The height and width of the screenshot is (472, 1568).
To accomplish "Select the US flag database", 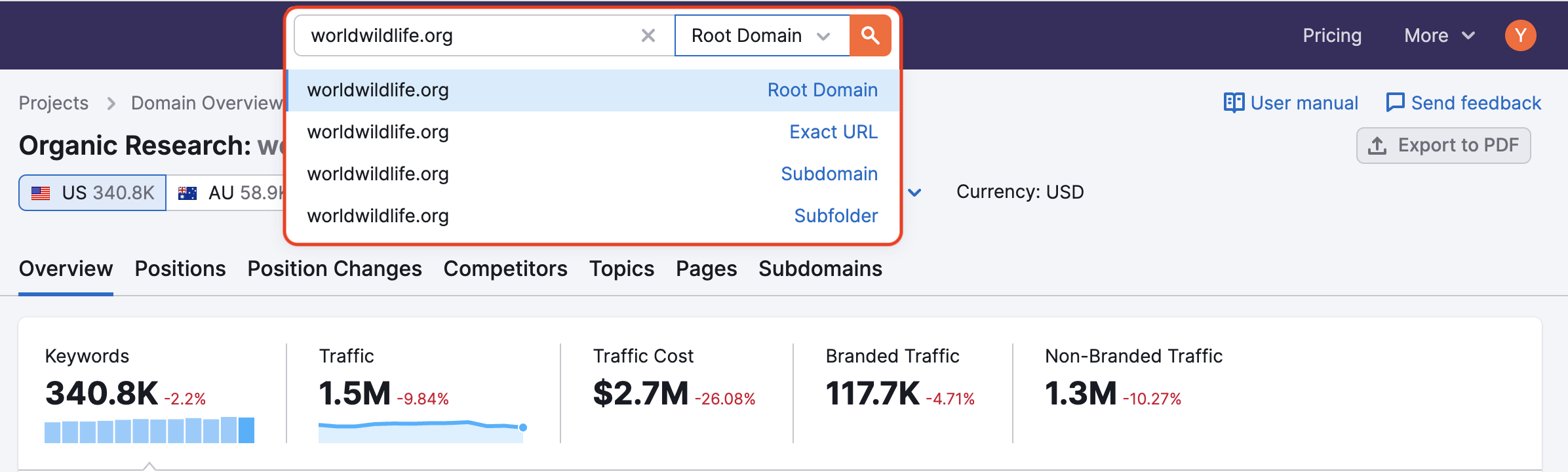I will tap(41, 193).
